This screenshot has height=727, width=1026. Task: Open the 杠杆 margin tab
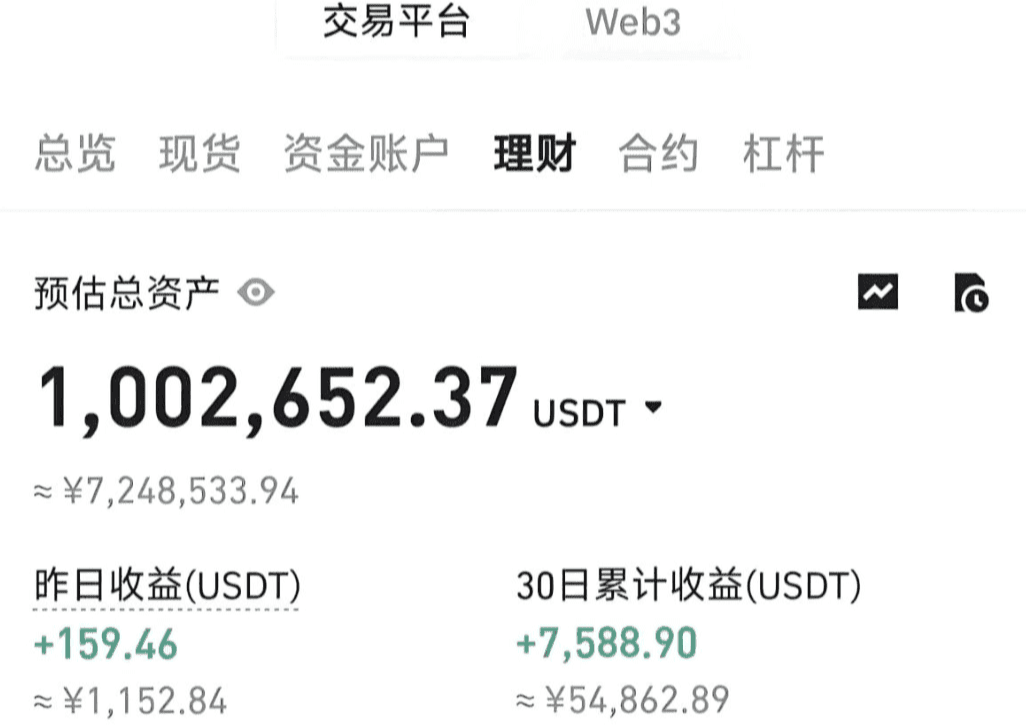coord(783,153)
